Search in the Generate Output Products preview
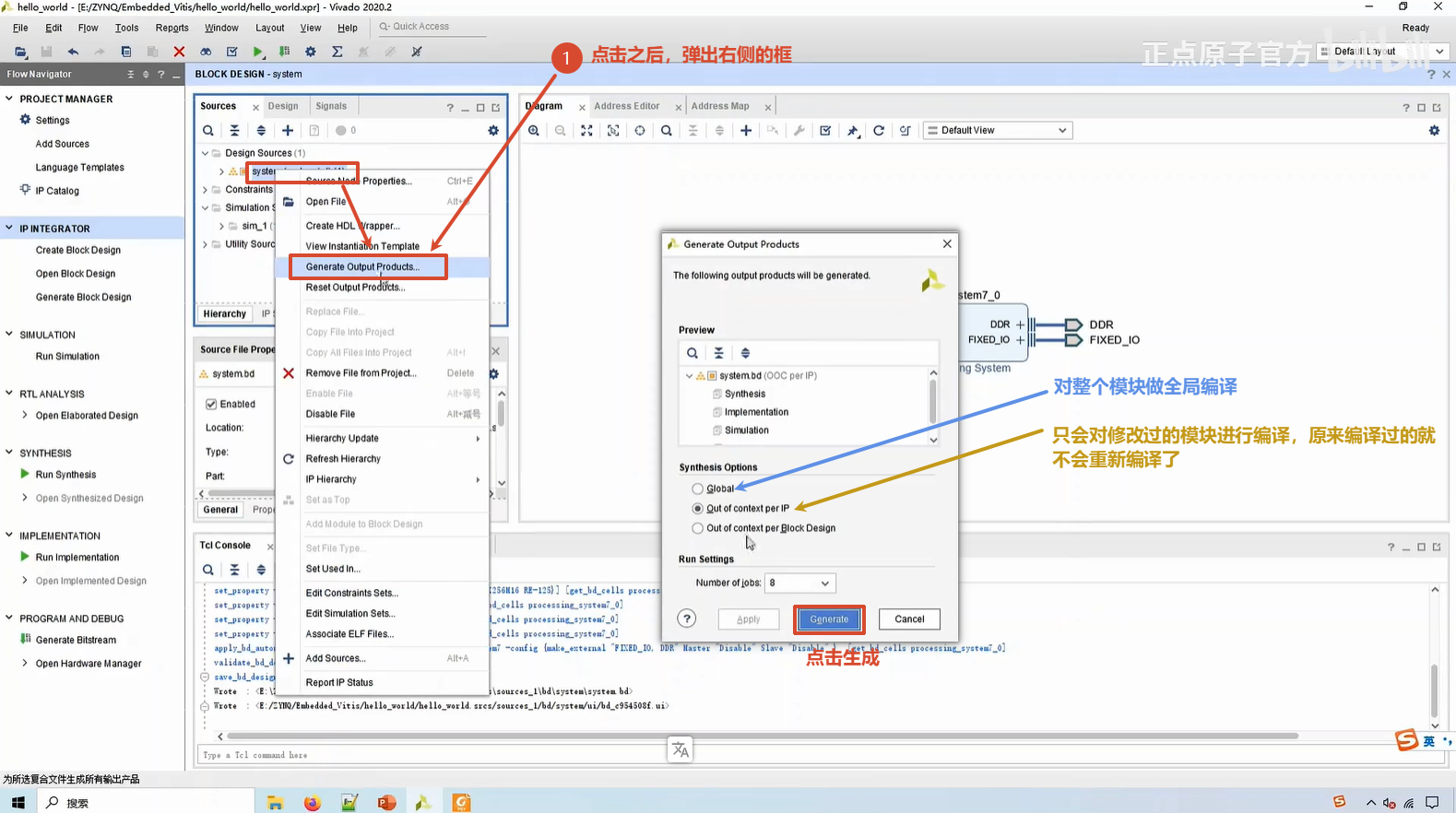This screenshot has height=813, width=1456. 692,353
